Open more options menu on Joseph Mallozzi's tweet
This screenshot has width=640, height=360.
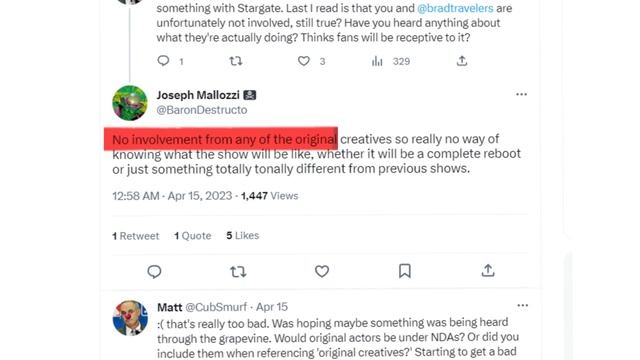(521, 94)
